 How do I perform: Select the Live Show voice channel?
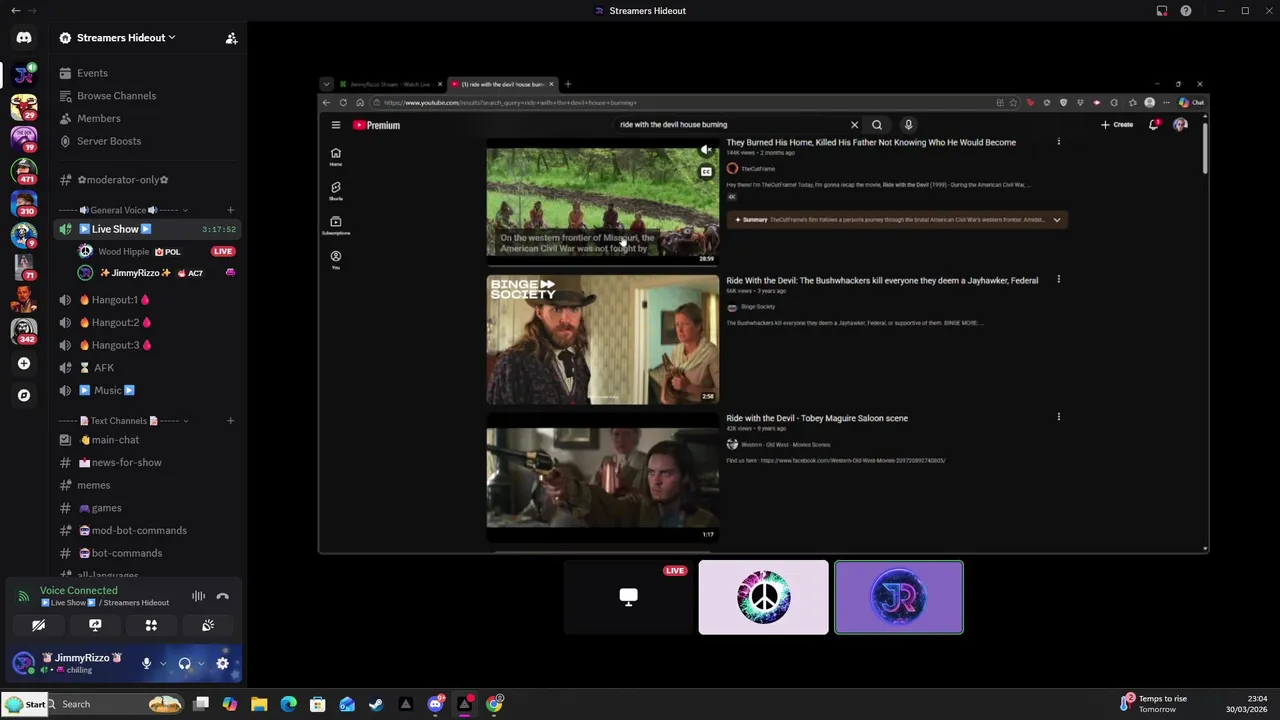tap(148, 229)
